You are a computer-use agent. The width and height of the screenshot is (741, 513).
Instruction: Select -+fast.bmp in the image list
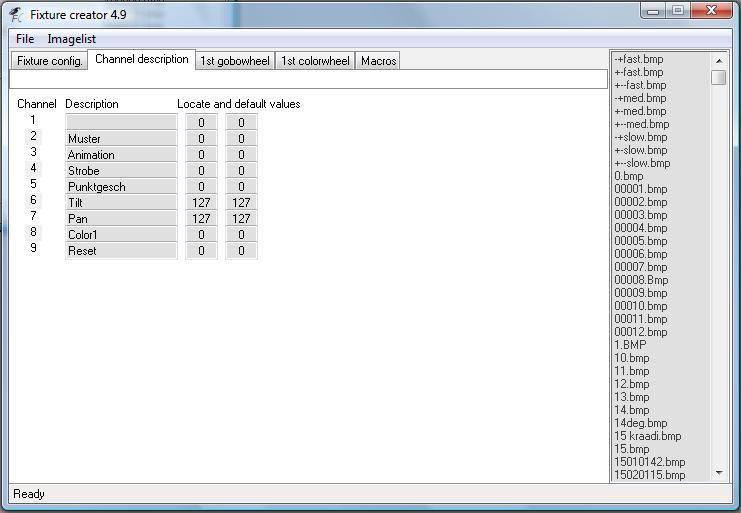[639, 59]
